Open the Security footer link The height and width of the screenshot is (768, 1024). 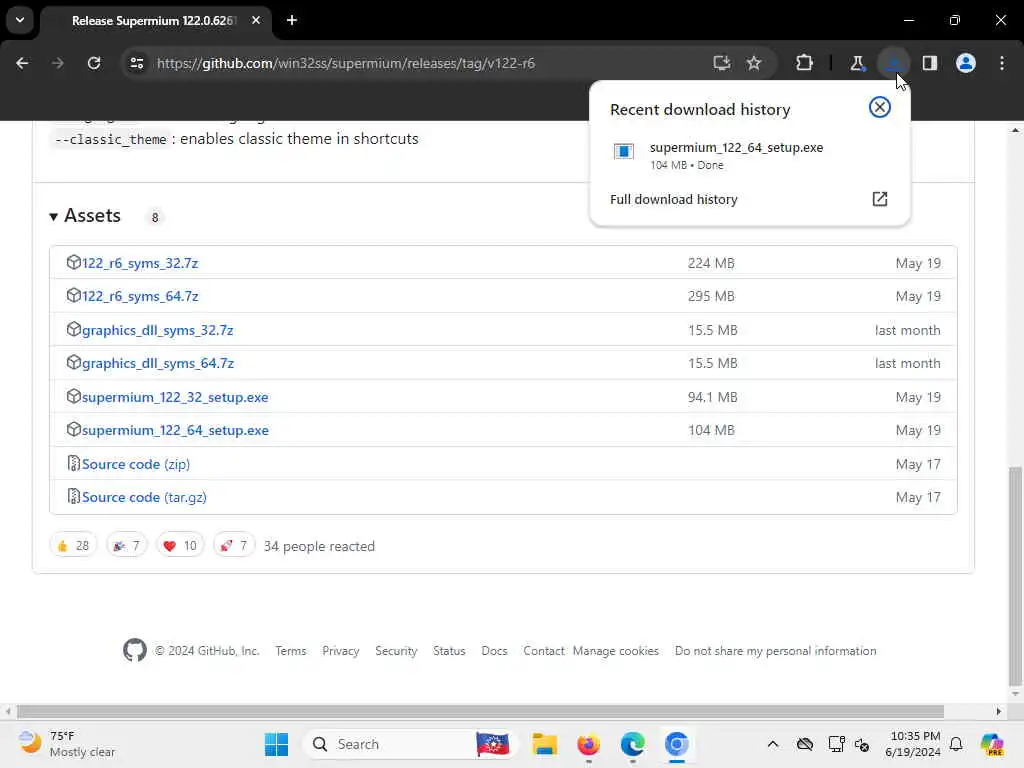pyautogui.click(x=396, y=651)
